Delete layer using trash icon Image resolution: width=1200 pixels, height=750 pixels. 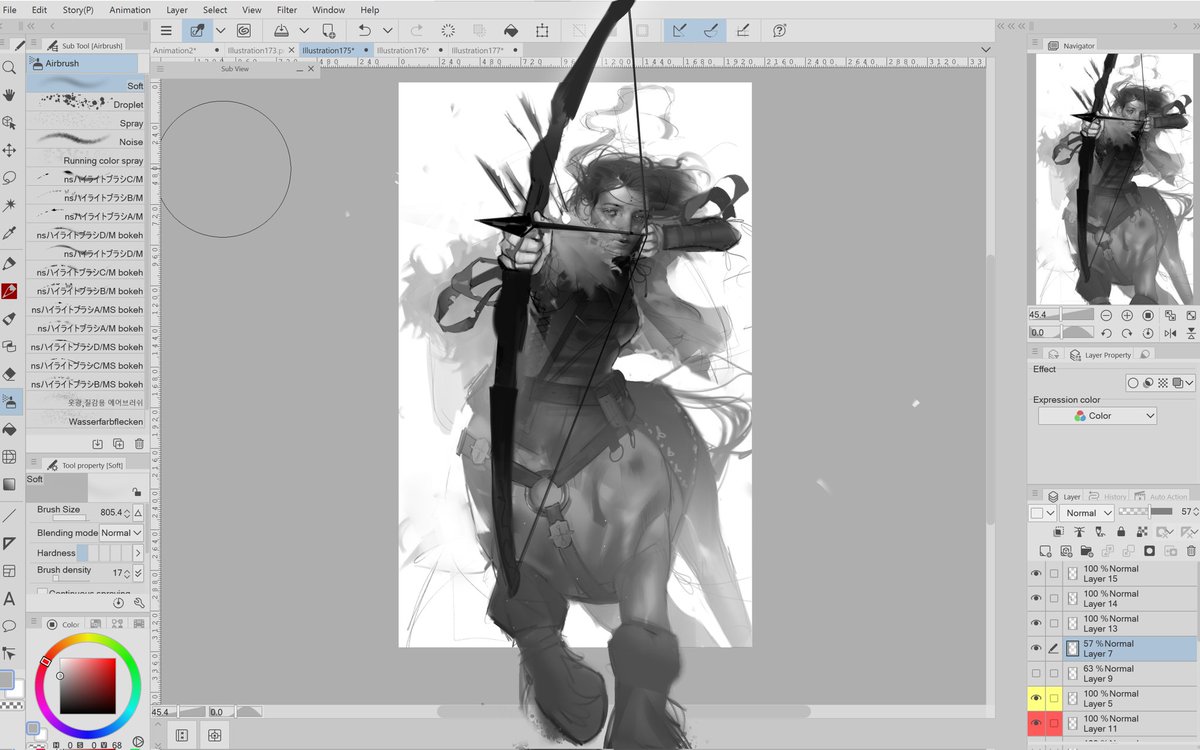point(1190,551)
